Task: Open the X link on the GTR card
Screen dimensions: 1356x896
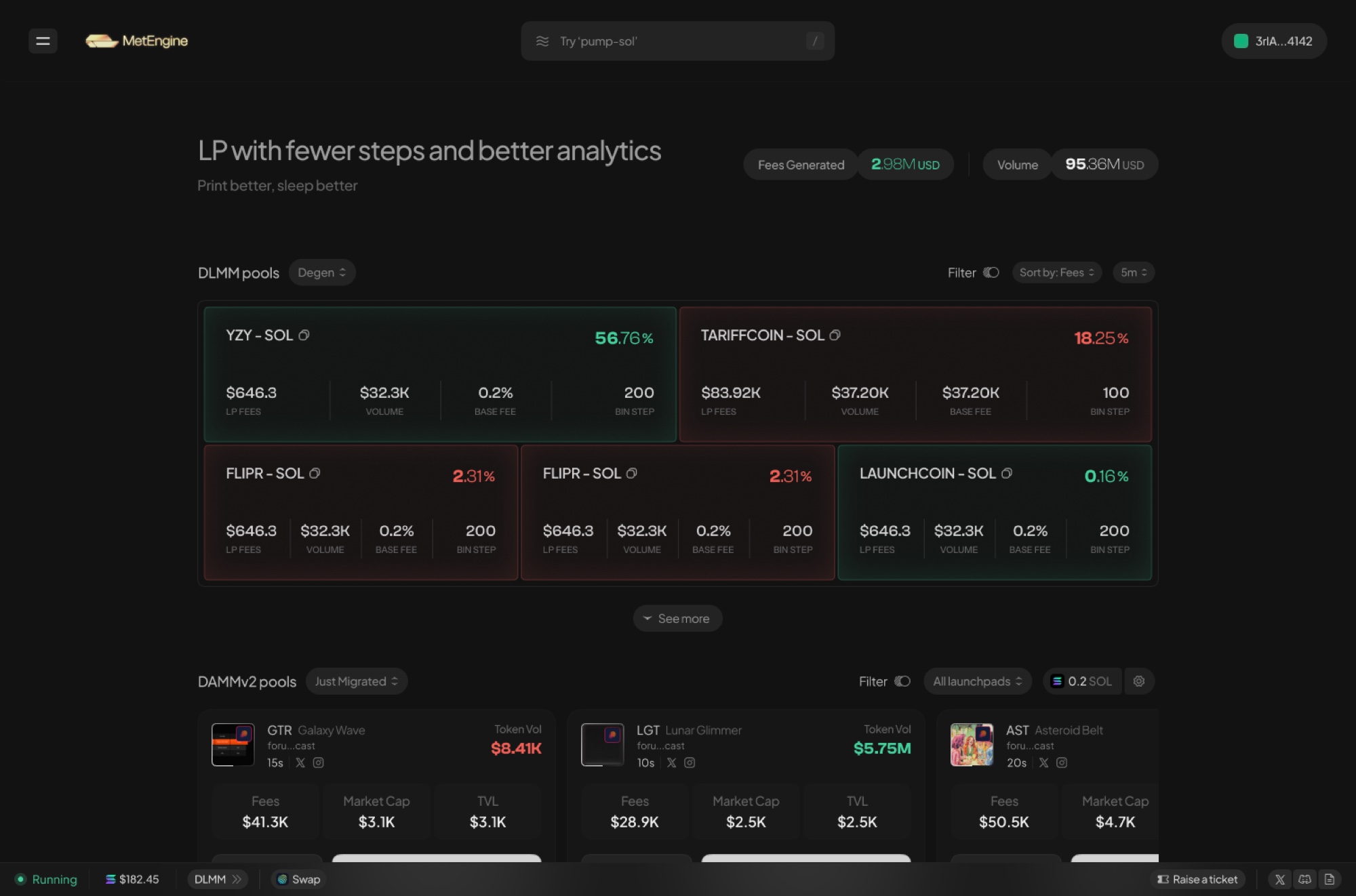Action: [300, 762]
